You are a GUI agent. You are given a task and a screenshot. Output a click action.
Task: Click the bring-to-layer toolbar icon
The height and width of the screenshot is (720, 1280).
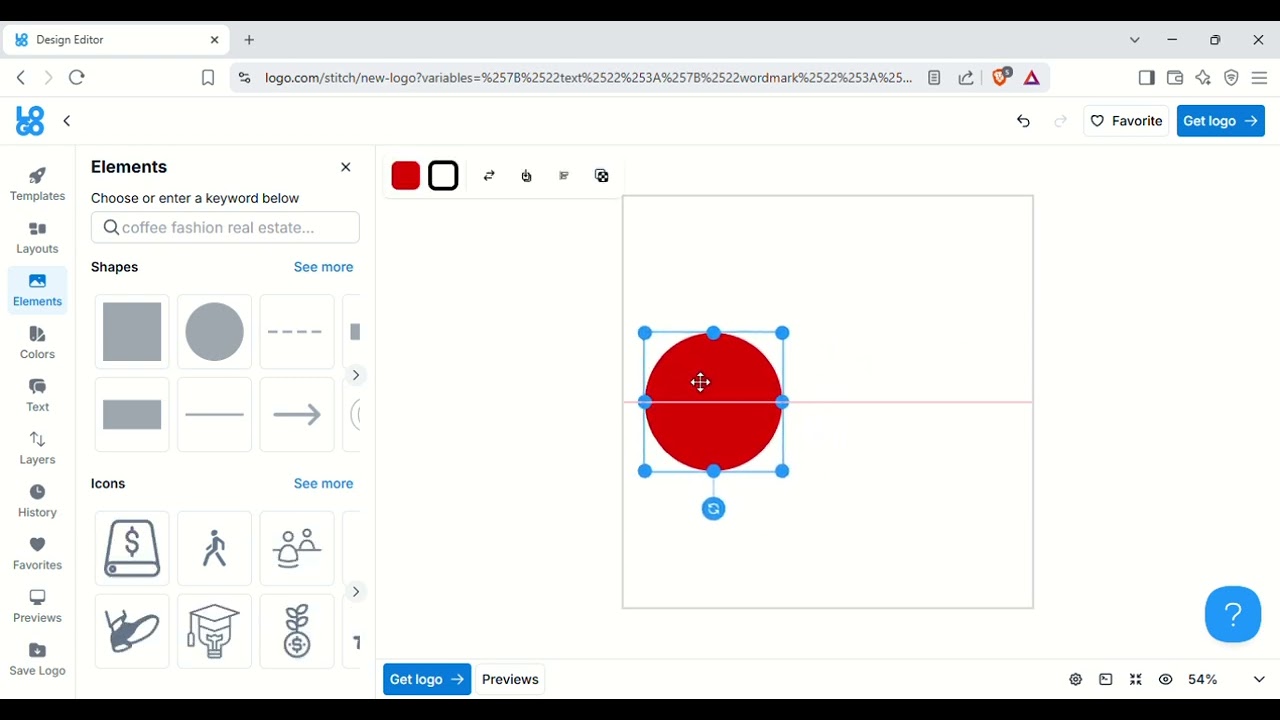point(527,176)
